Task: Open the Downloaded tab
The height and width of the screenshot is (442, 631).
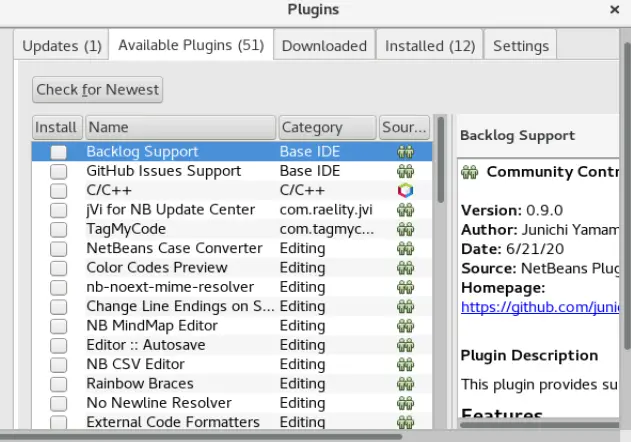Action: [324, 45]
